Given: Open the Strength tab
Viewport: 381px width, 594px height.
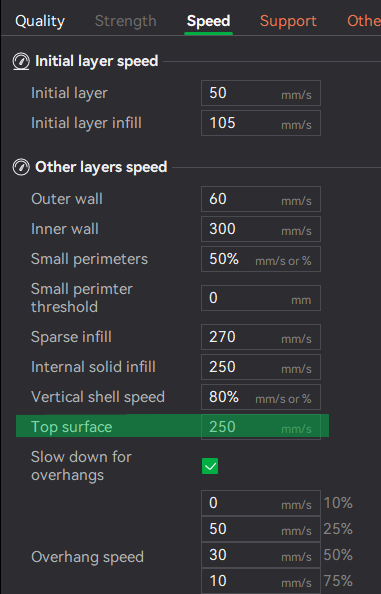Looking at the screenshot, I should pyautogui.click(x=125, y=21).
